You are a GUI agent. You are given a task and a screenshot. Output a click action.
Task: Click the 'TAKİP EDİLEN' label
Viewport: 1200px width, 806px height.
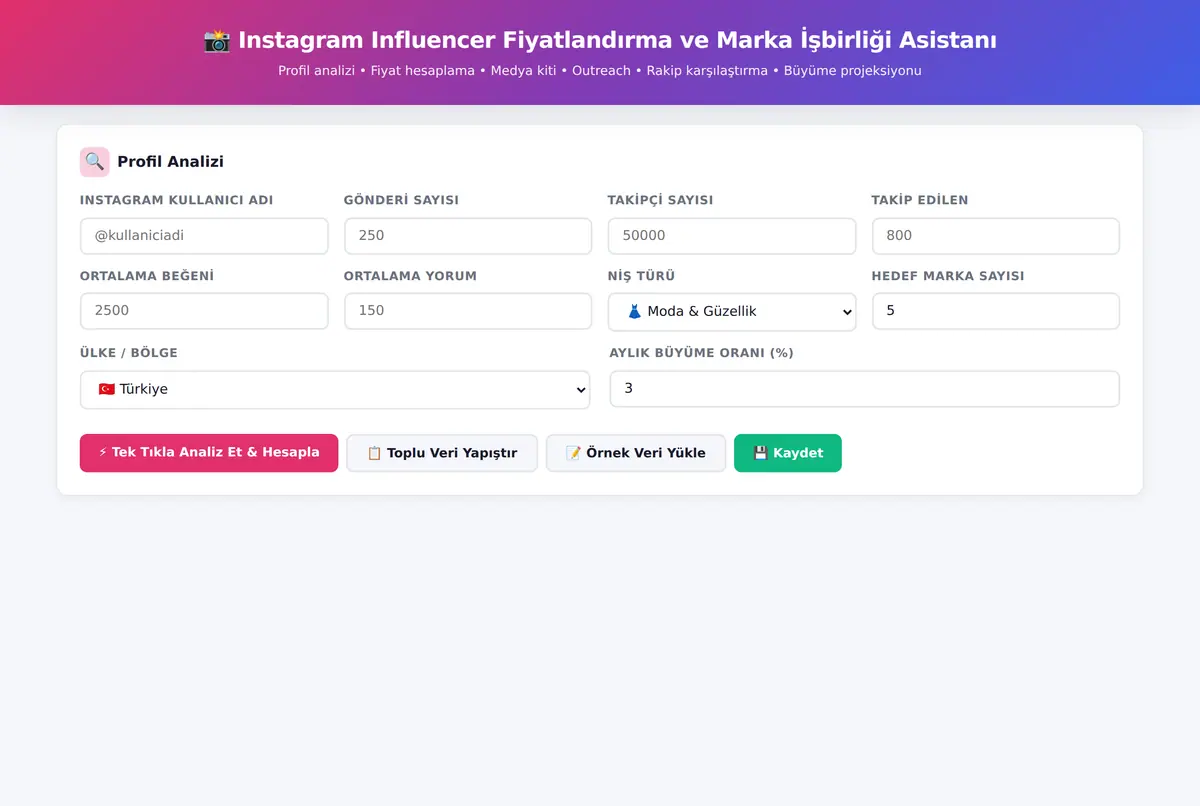tap(920, 200)
